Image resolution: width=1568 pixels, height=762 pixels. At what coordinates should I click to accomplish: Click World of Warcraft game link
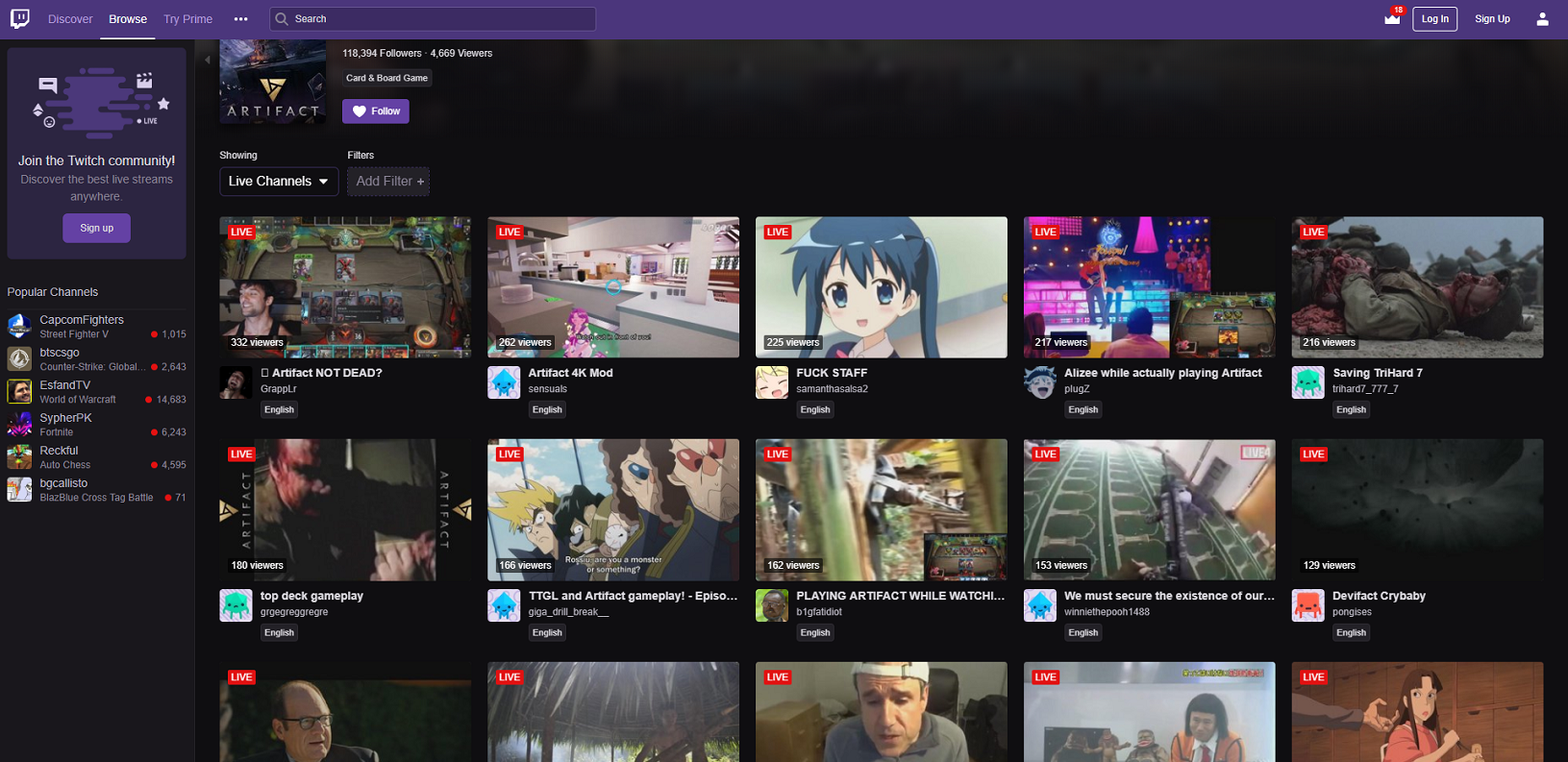(x=78, y=400)
